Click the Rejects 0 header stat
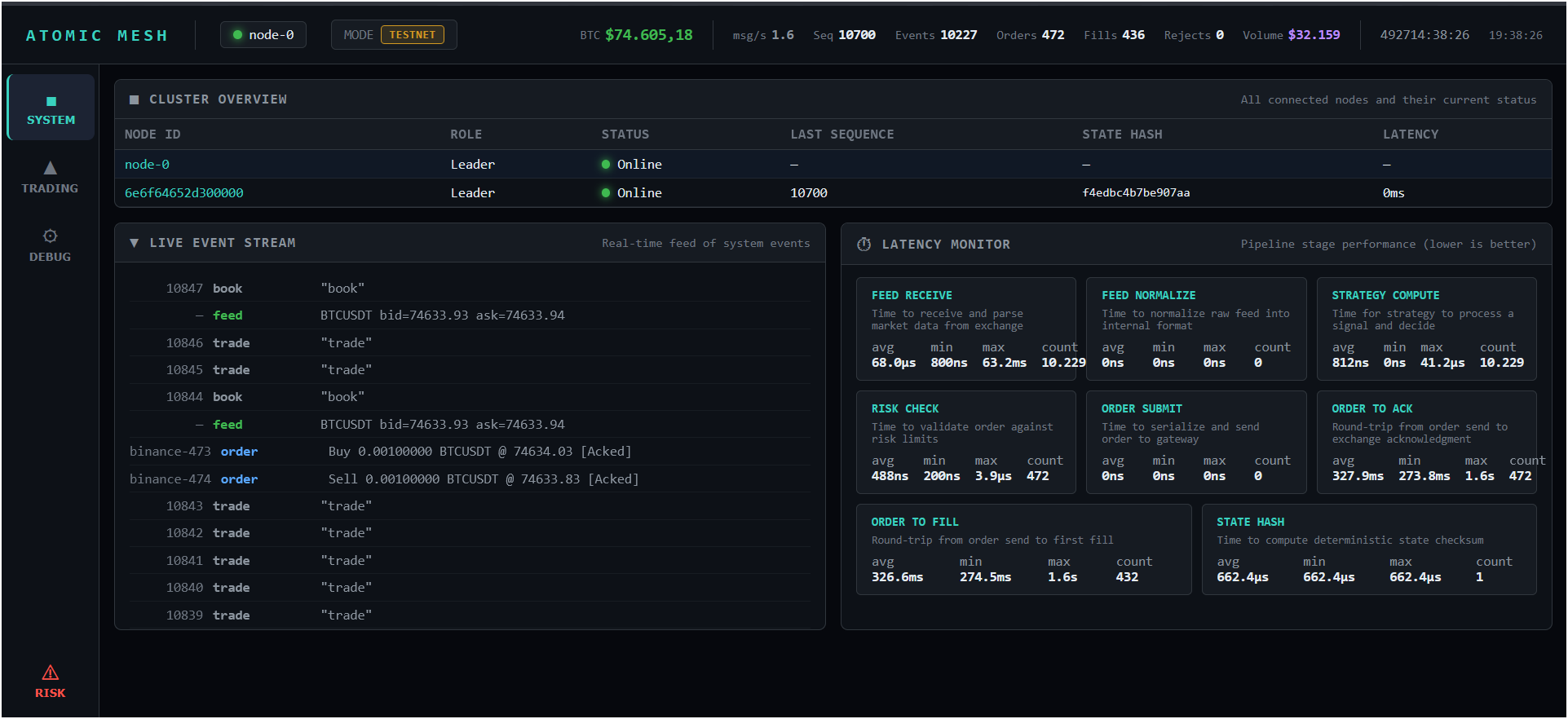1568x719 pixels. click(1194, 35)
